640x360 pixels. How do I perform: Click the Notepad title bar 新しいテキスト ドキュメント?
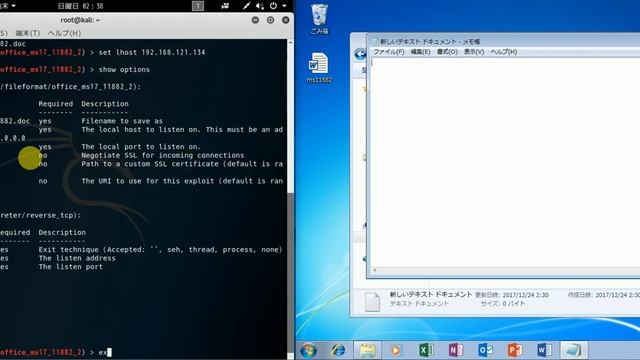click(x=430, y=41)
